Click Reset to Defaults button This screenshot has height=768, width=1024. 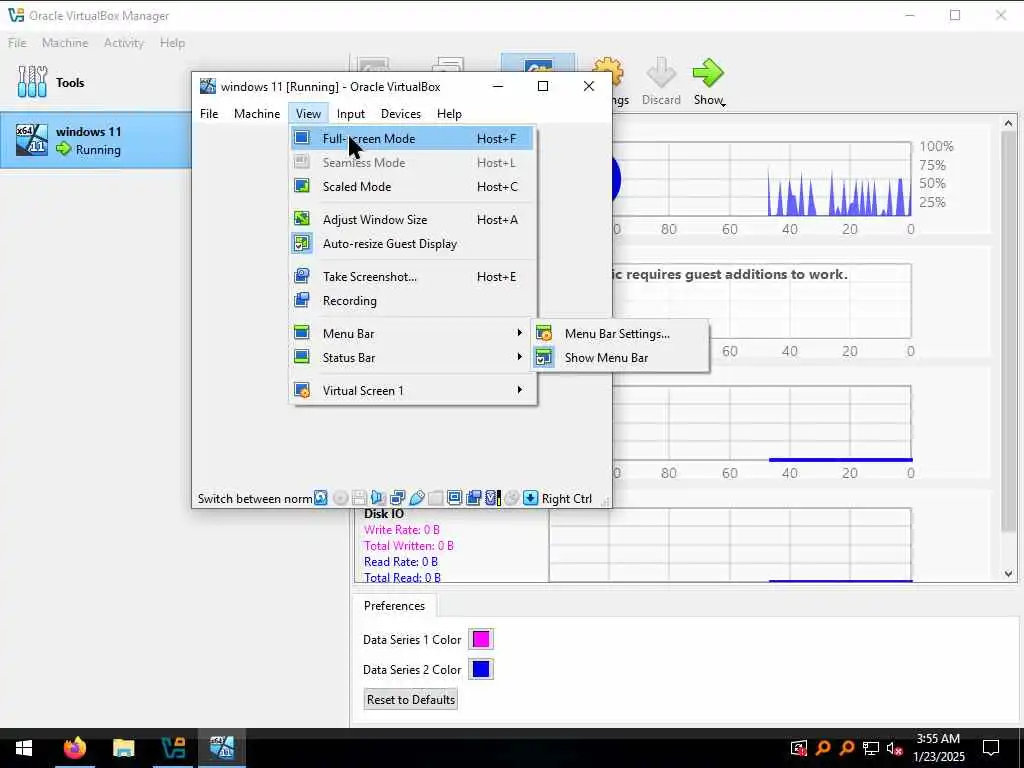coord(411,699)
